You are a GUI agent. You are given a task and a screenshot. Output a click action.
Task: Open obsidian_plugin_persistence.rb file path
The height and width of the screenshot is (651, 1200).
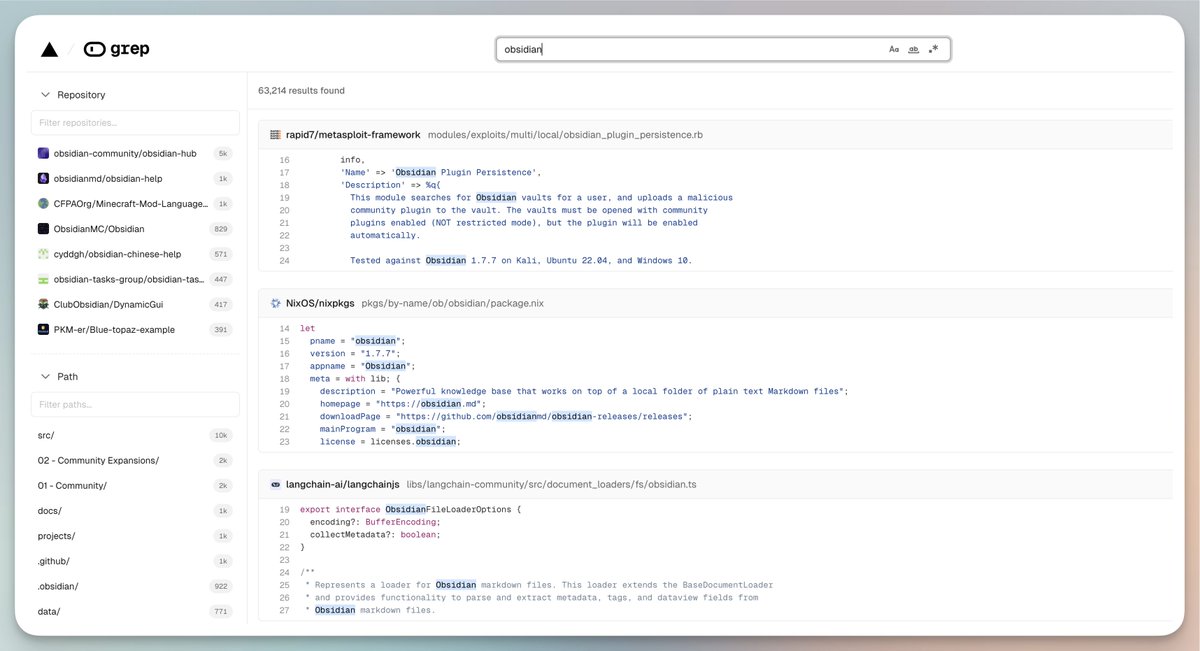[565, 134]
